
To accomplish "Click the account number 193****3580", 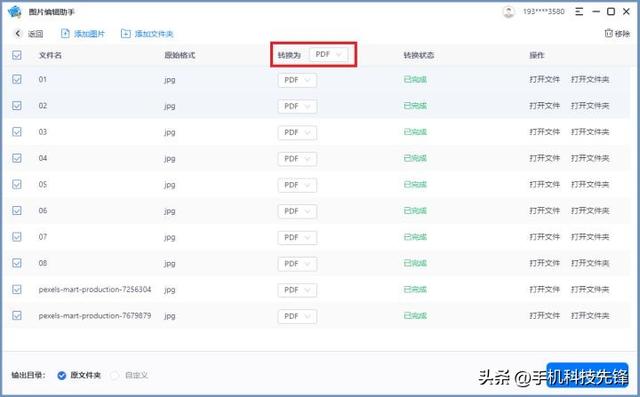I will [544, 12].
